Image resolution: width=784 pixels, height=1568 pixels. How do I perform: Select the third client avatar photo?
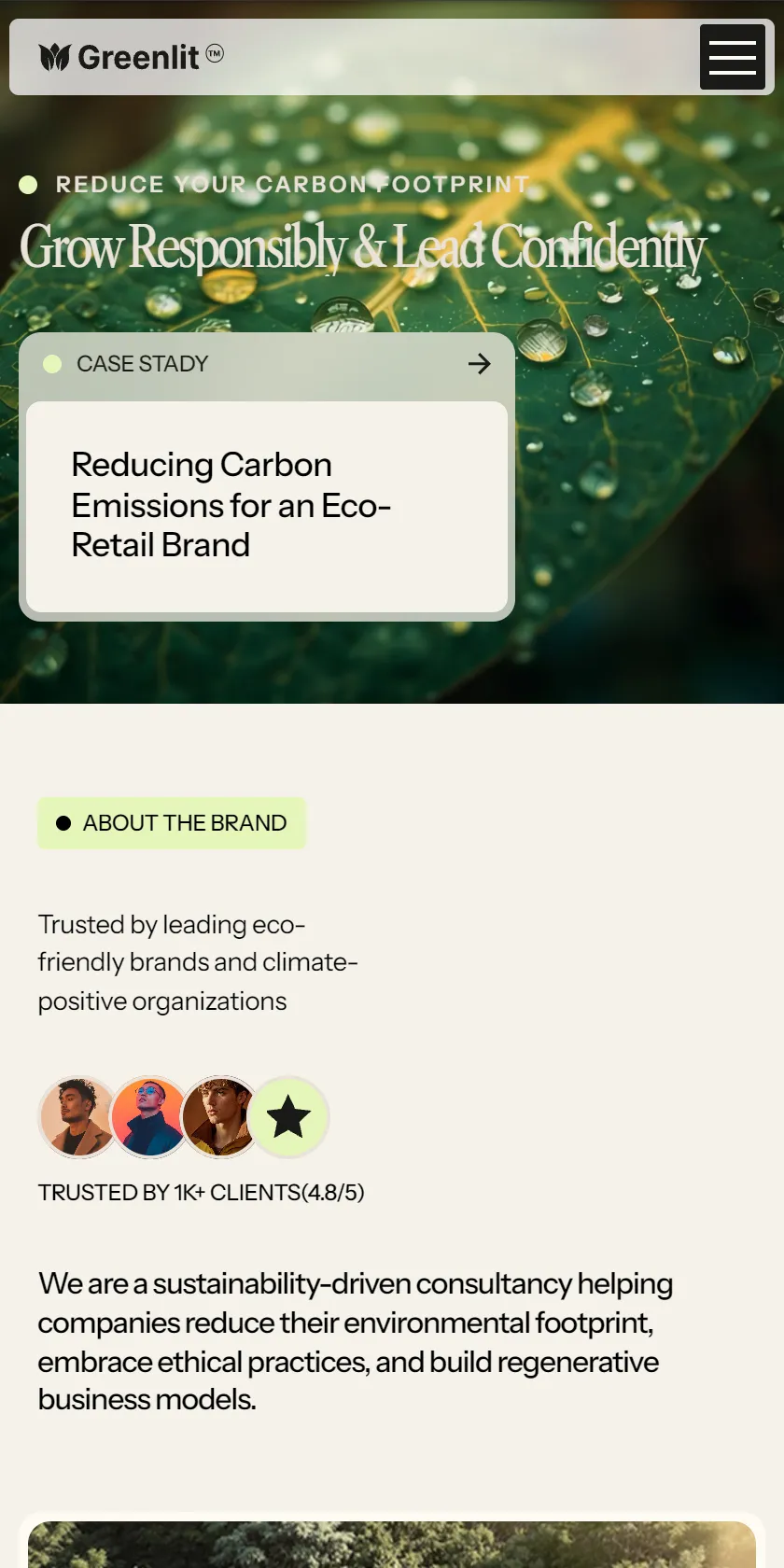click(x=219, y=1116)
